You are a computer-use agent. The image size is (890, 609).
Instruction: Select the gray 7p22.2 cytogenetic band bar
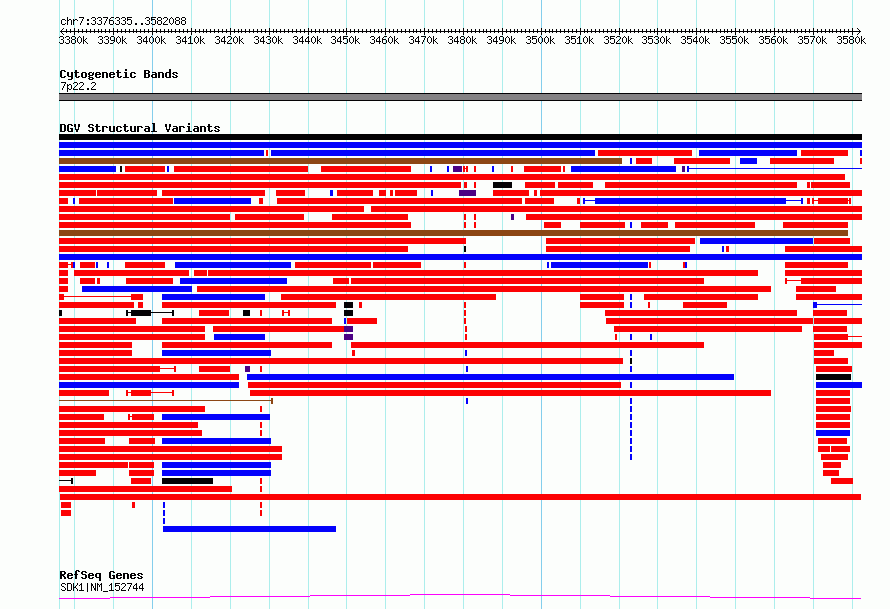click(x=460, y=97)
